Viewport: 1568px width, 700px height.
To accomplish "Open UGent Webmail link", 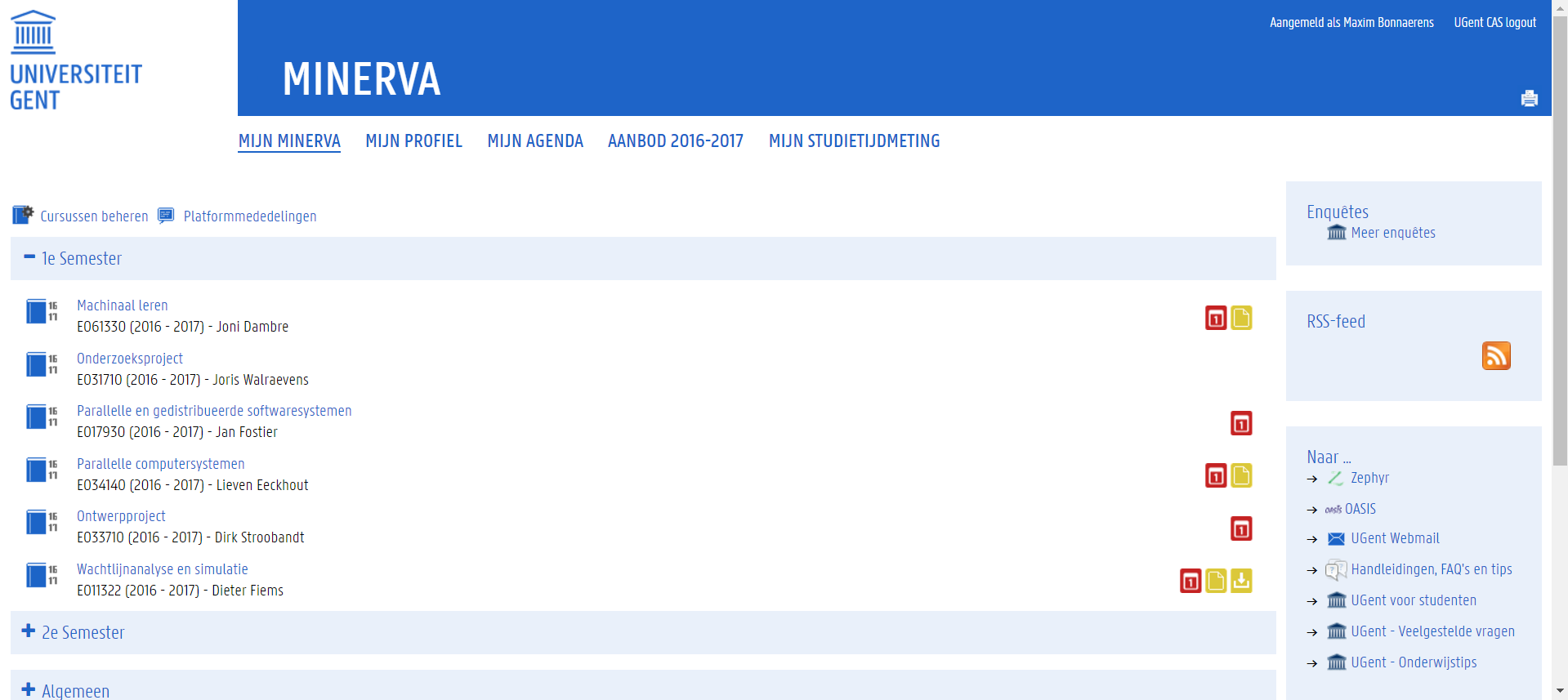I will point(1395,538).
